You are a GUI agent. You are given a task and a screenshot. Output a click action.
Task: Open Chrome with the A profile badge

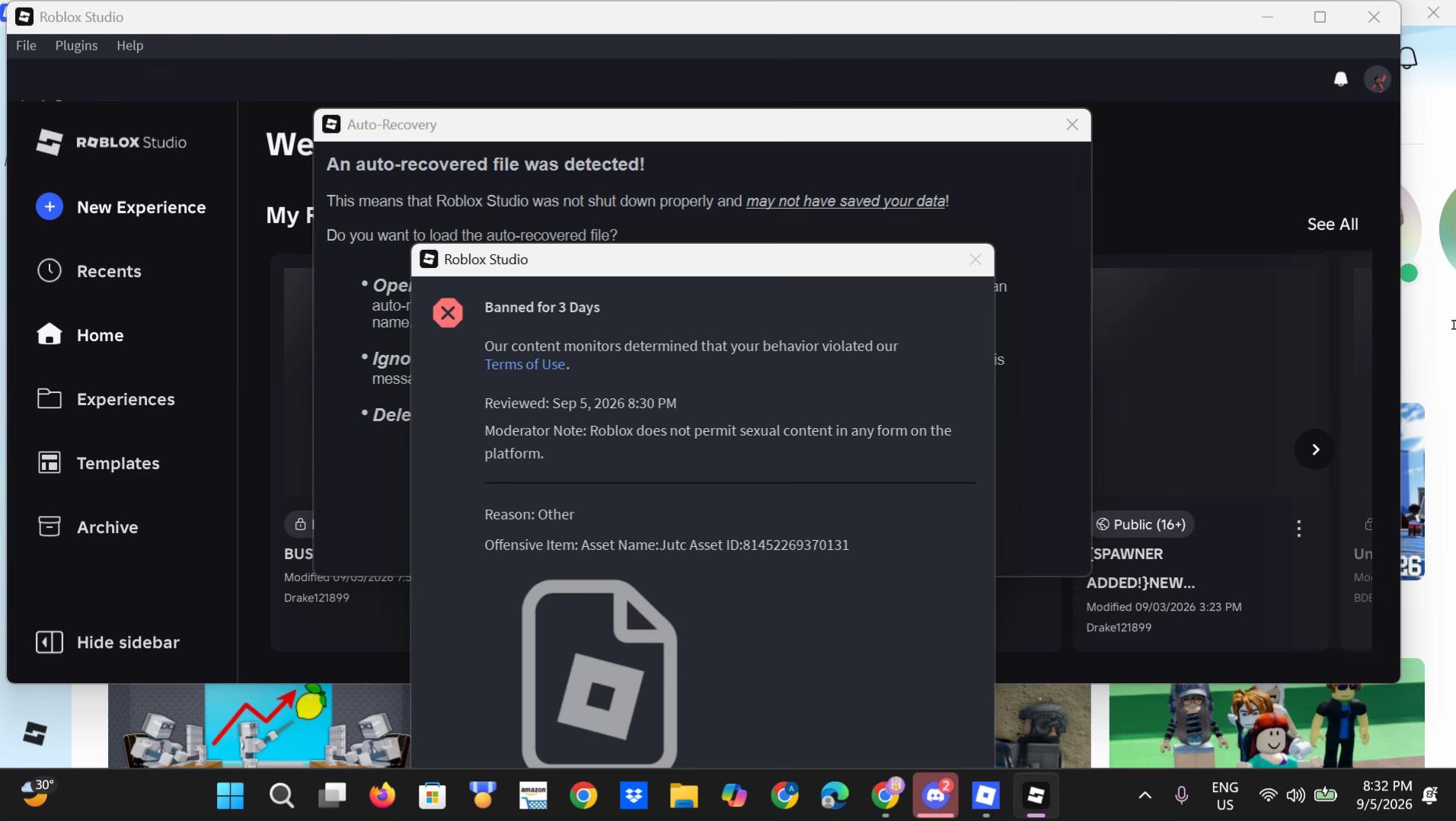[x=784, y=796]
